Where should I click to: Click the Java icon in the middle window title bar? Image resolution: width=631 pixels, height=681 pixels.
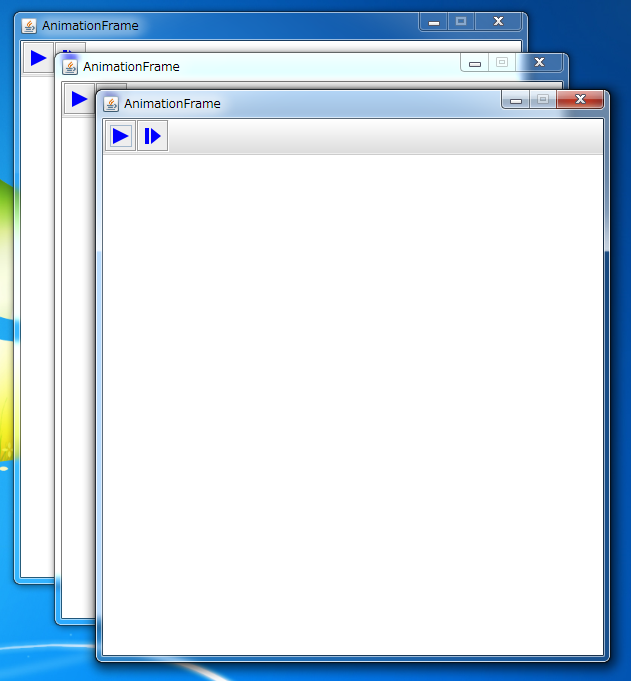pyautogui.click(x=70, y=67)
